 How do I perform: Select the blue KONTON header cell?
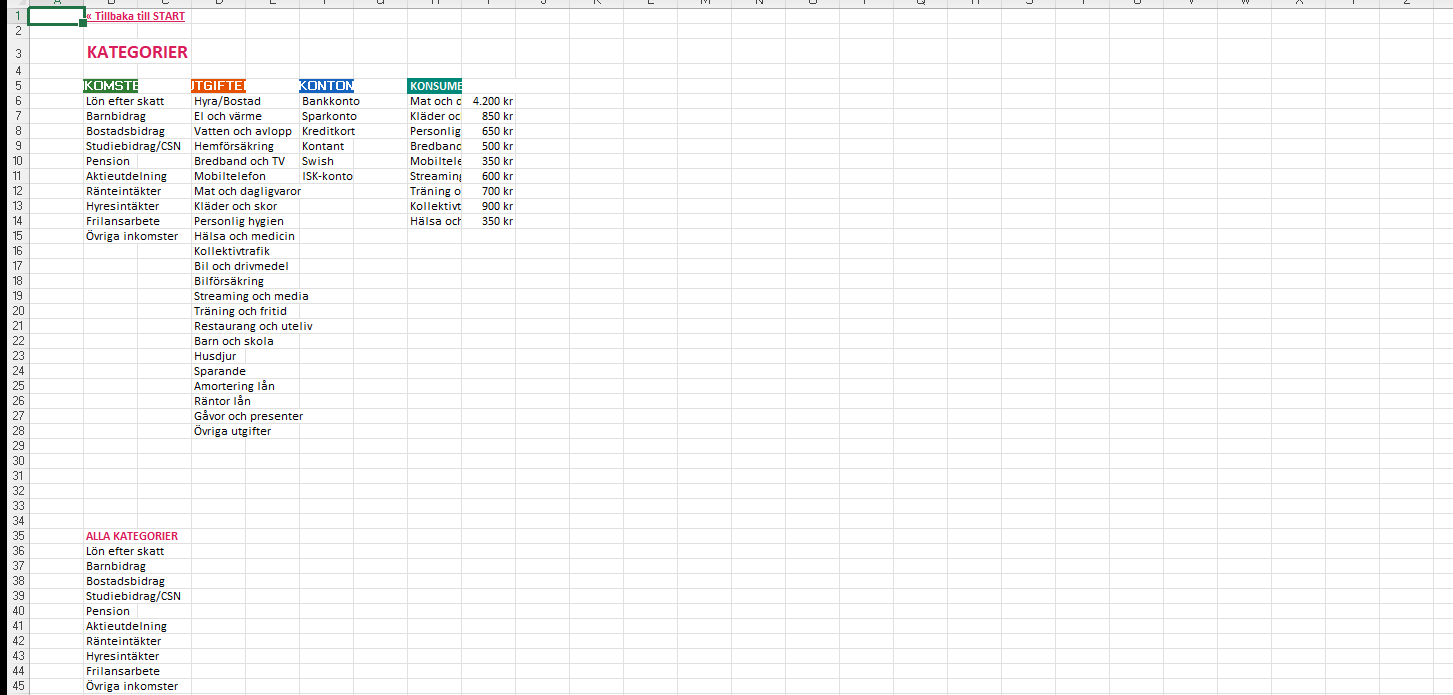(326, 86)
